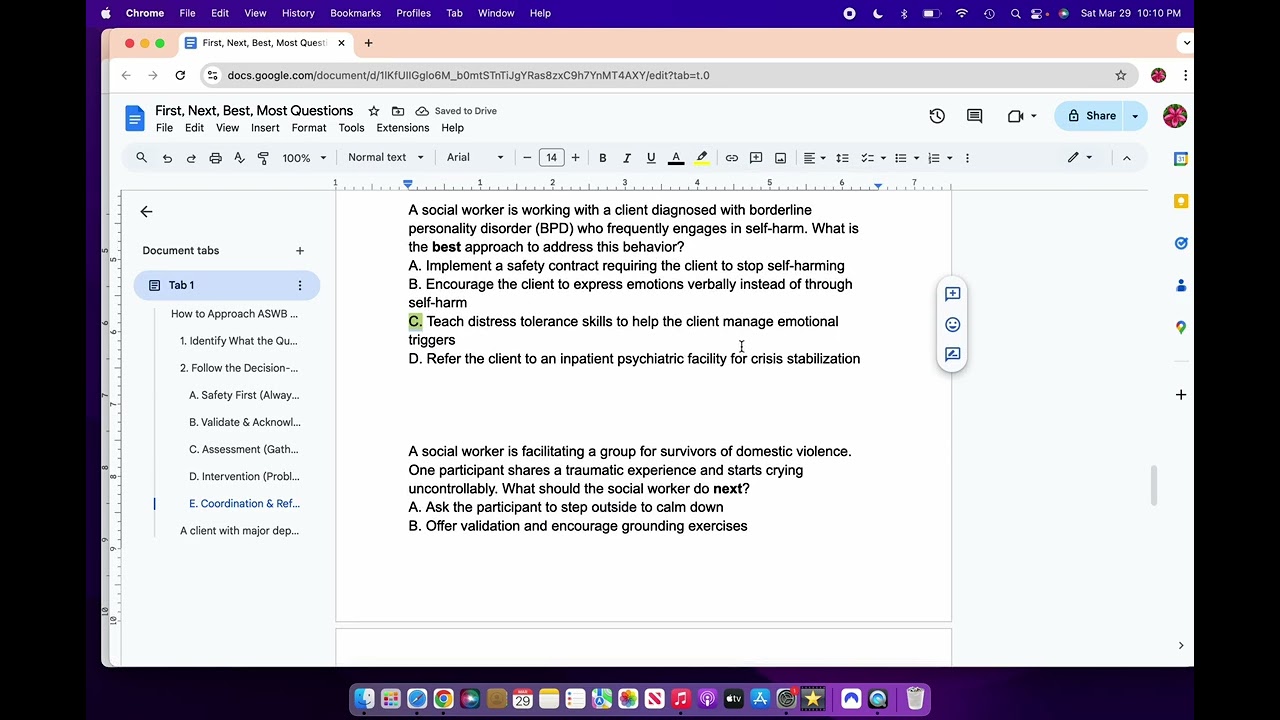Viewport: 1280px width, 720px height.
Task: Print the document
Action: [x=215, y=158]
